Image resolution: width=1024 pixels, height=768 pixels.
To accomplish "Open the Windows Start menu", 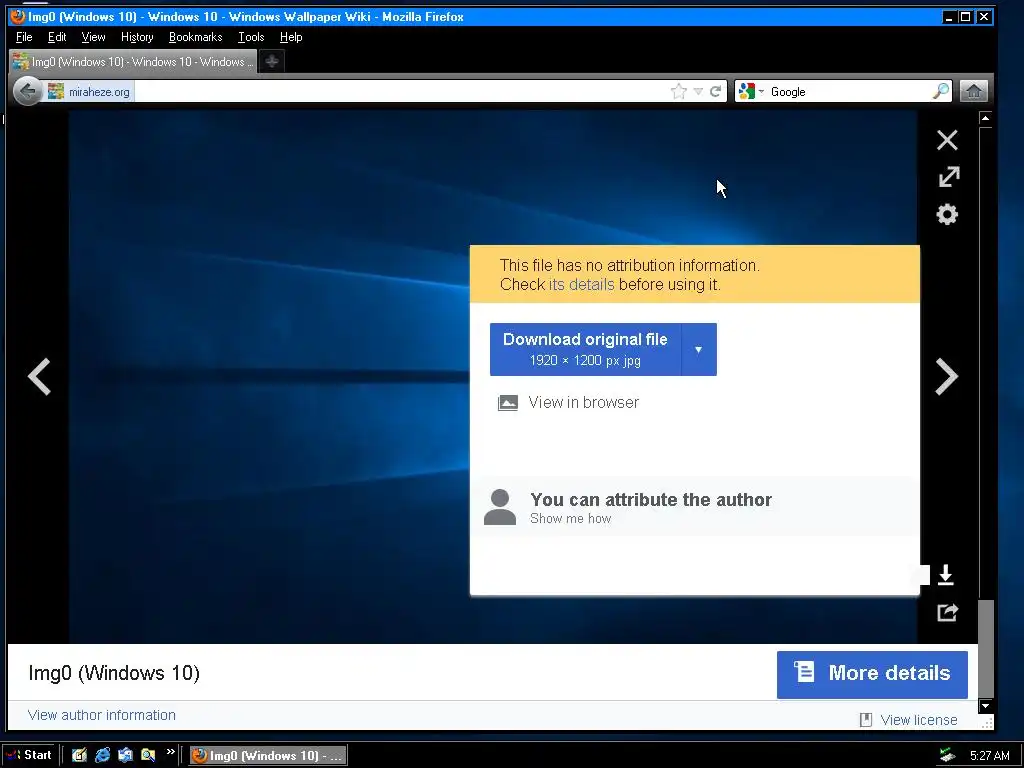I will click(x=30, y=755).
